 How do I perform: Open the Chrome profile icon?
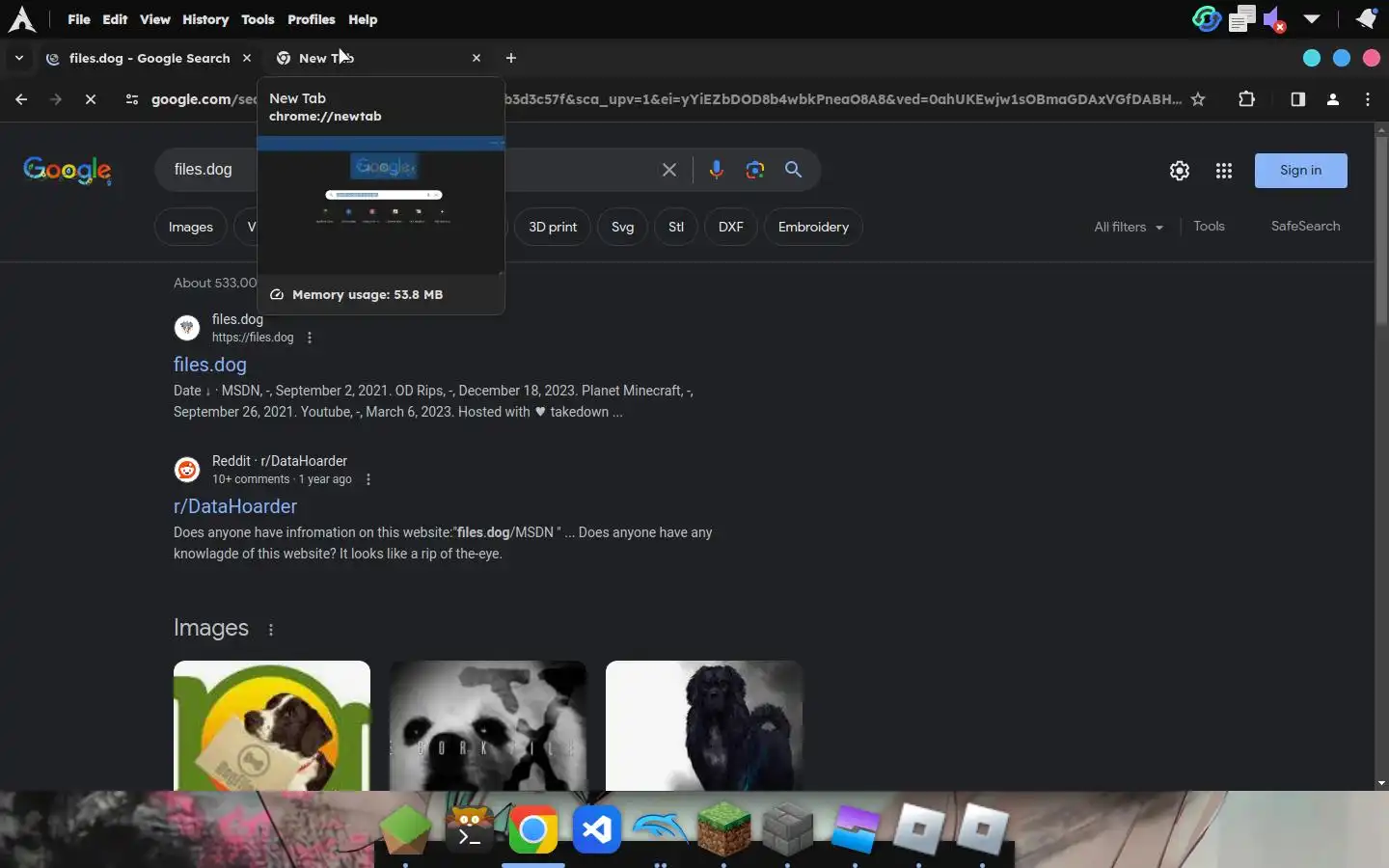1333,99
